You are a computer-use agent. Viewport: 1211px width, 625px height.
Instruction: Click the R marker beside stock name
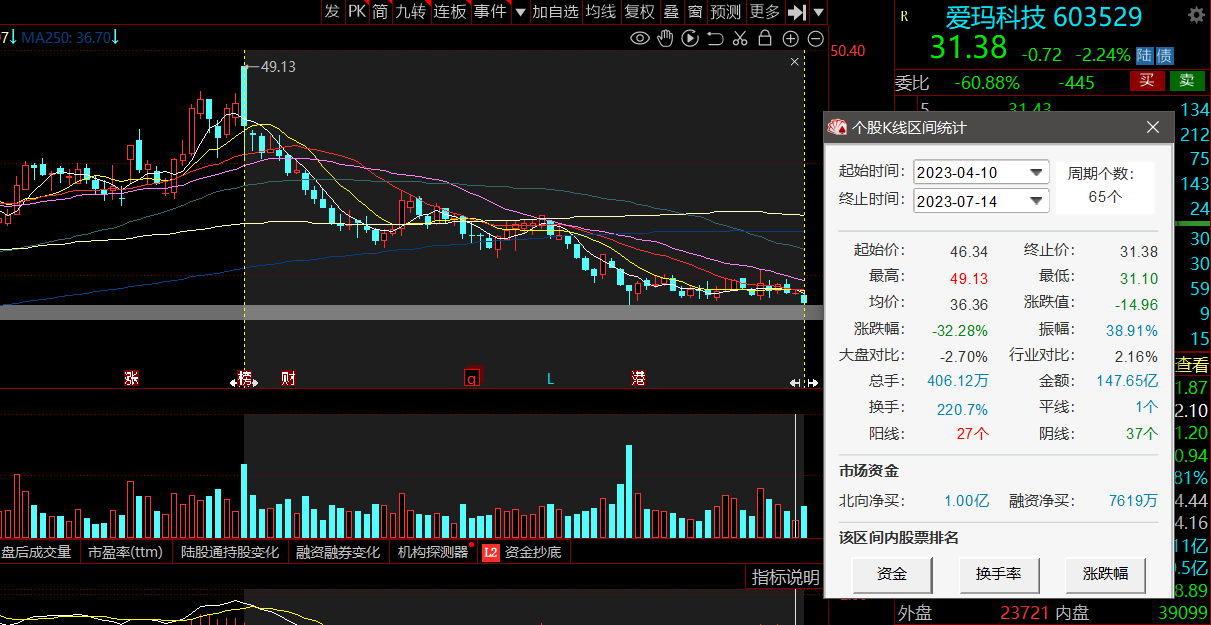pyautogui.click(x=904, y=15)
